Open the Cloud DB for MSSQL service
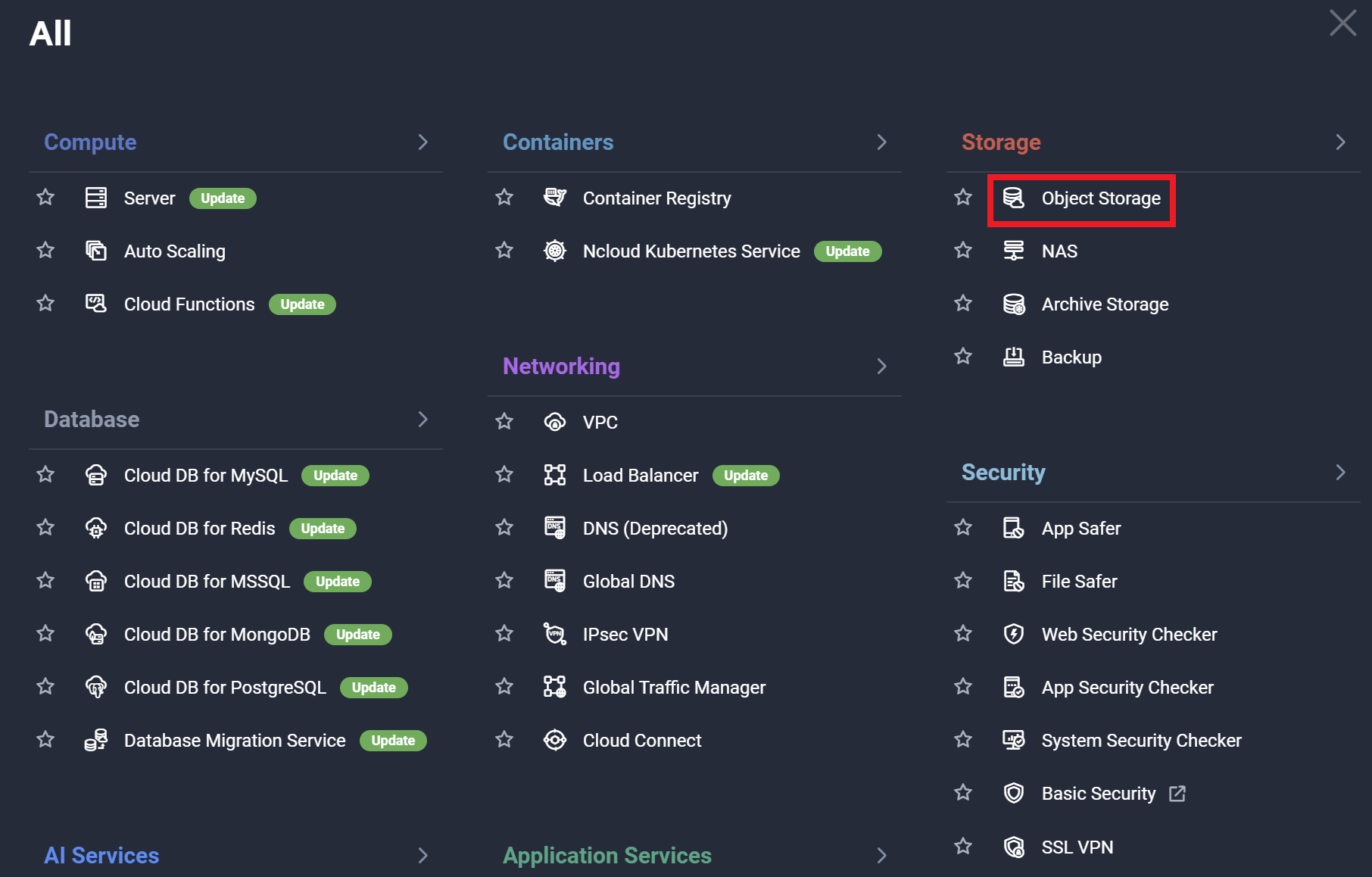1372x877 pixels. point(207,581)
